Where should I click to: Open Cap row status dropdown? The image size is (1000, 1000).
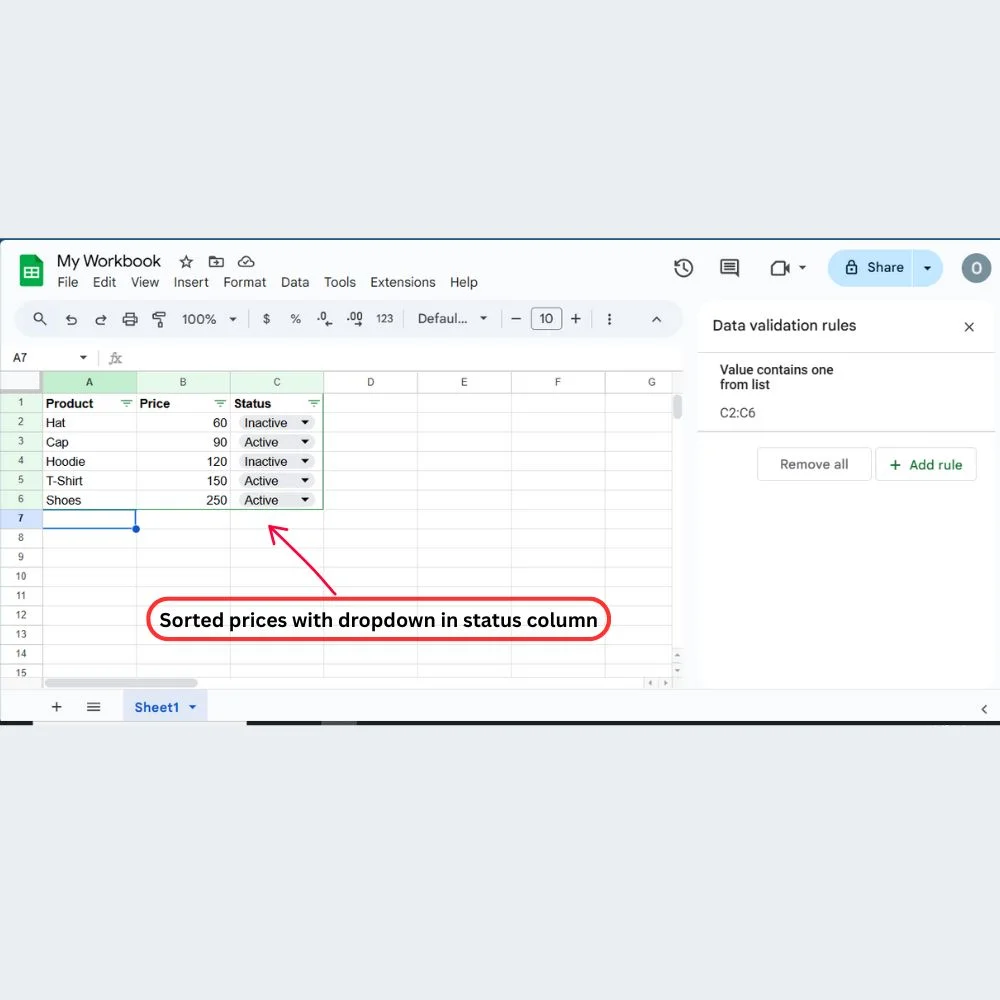coord(305,441)
